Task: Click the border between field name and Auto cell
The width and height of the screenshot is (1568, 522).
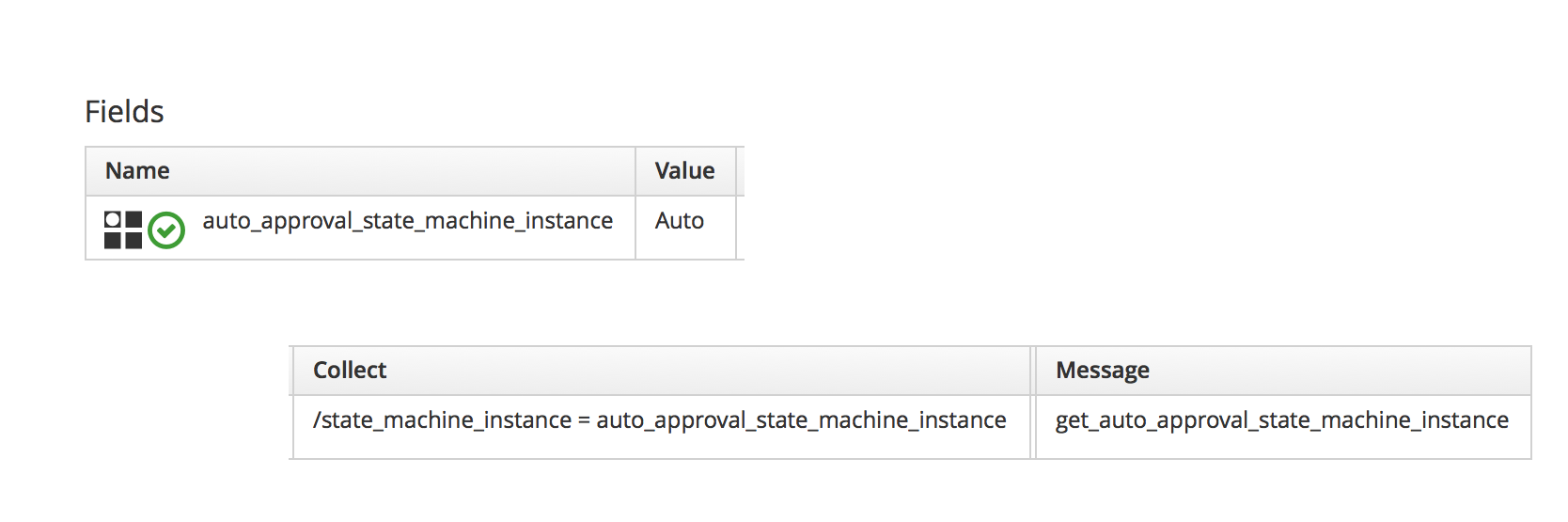Action: tap(635, 228)
